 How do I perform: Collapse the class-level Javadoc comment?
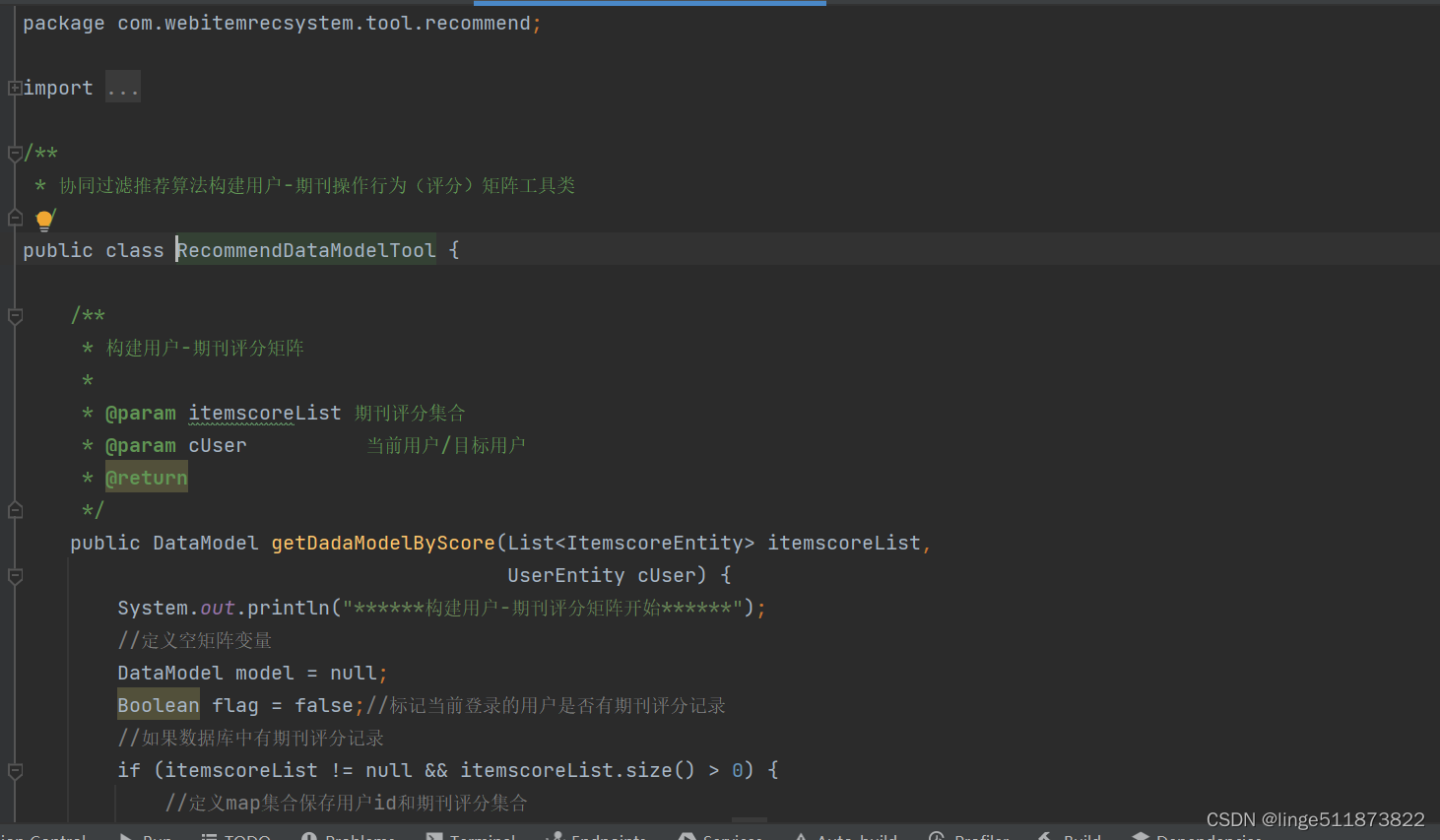click(x=15, y=154)
